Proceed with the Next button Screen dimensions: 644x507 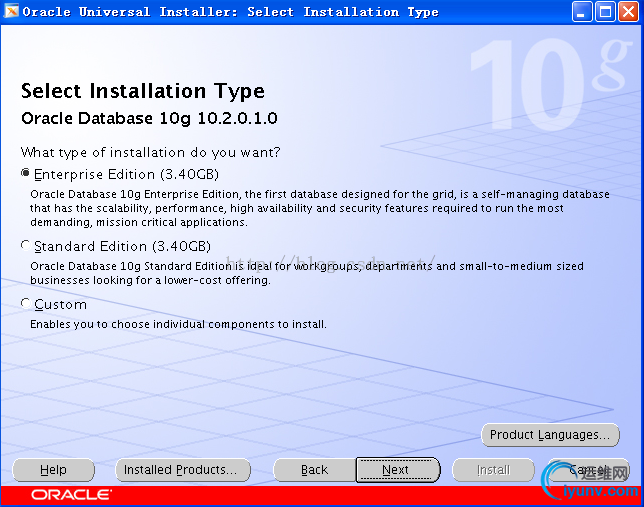tap(398, 470)
